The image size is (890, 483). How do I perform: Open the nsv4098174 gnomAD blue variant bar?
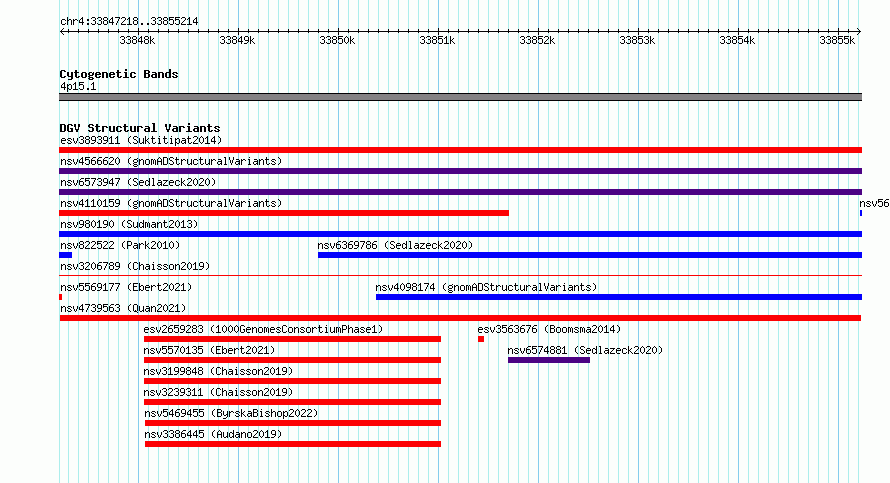[619, 297]
